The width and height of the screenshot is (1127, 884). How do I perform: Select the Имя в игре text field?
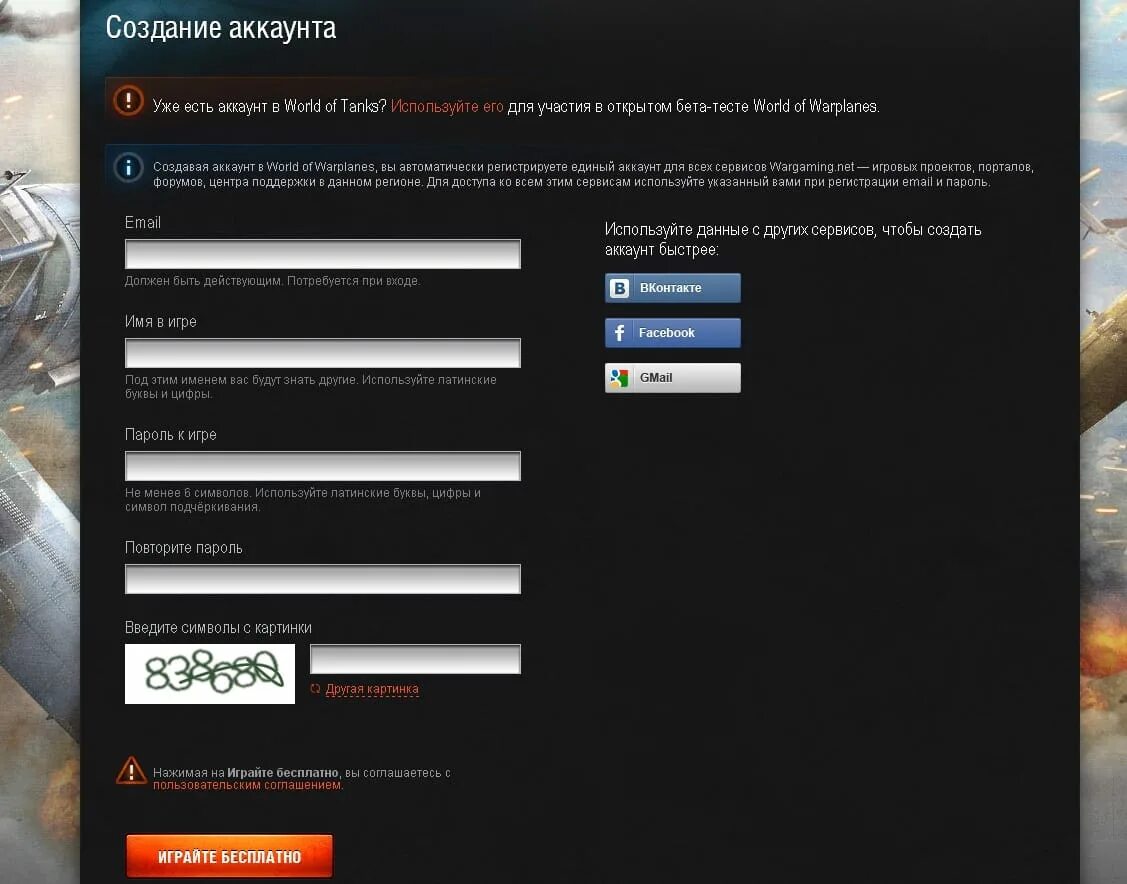(323, 353)
